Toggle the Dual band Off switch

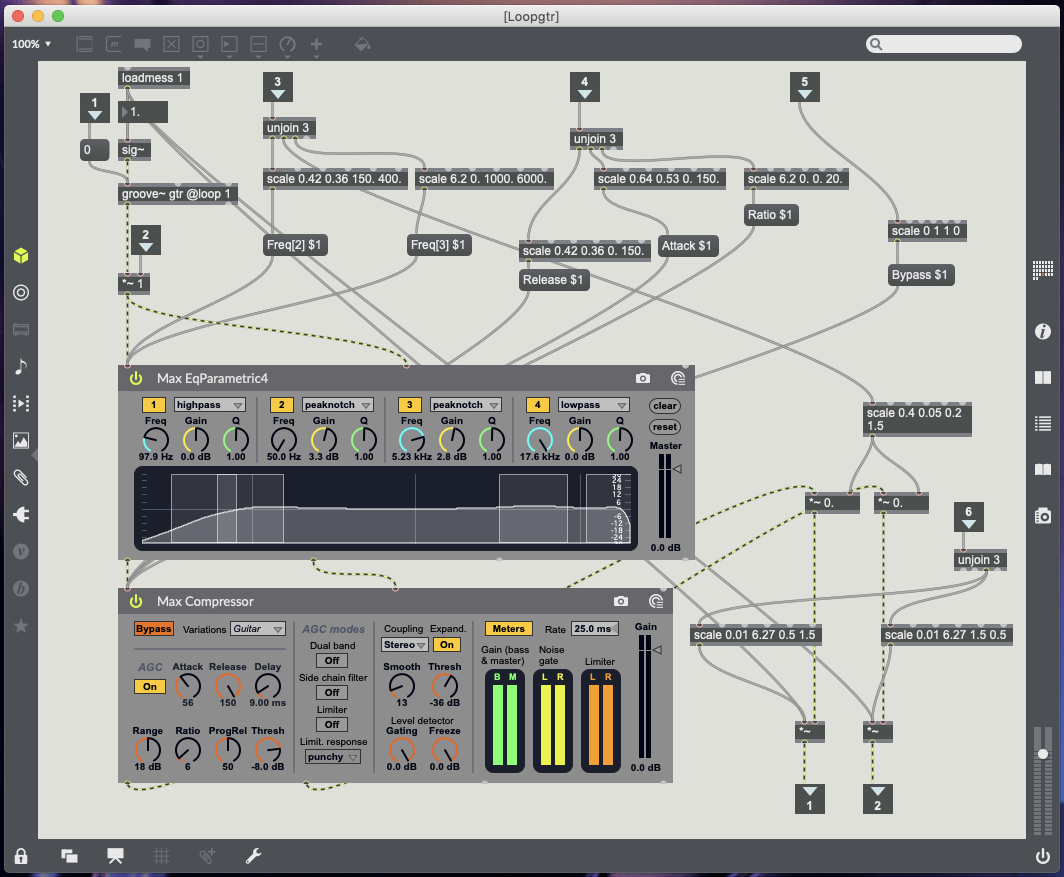click(x=331, y=660)
